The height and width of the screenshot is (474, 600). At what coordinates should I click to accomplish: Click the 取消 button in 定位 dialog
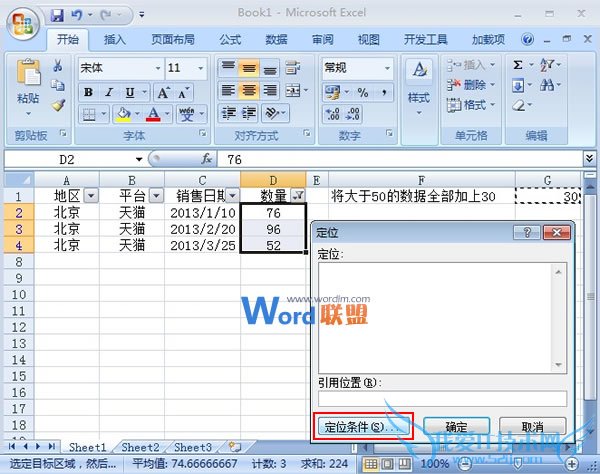pyautogui.click(x=532, y=427)
